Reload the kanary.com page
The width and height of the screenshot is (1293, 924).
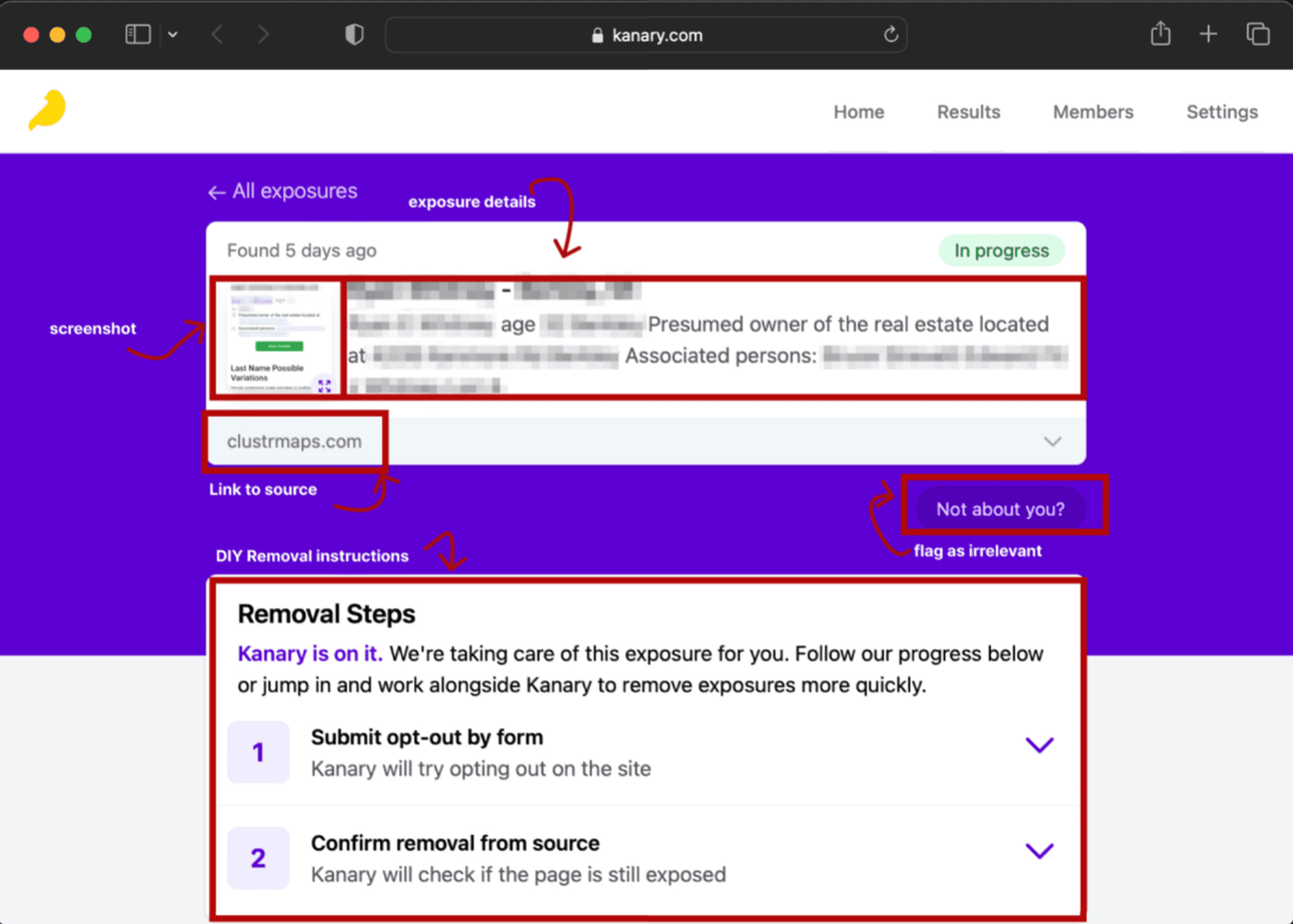click(891, 34)
